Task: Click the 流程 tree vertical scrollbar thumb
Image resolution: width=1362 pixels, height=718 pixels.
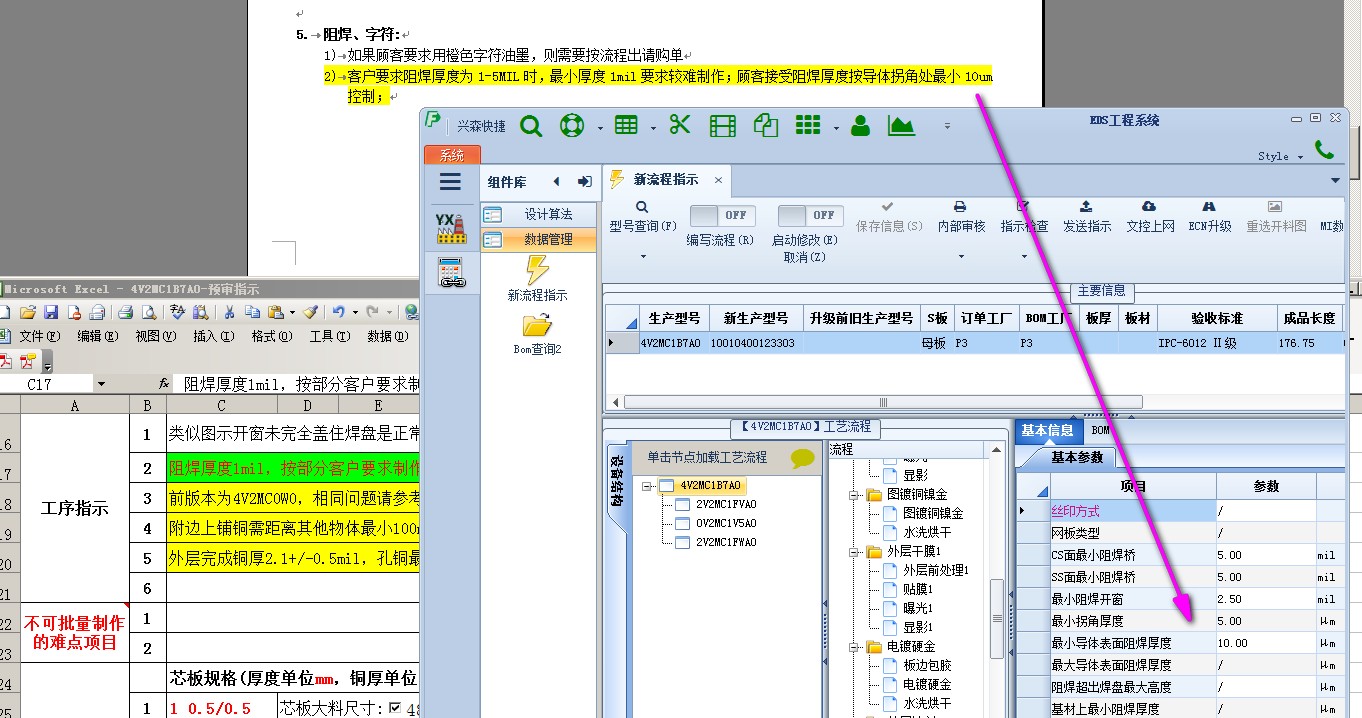Action: (996, 618)
